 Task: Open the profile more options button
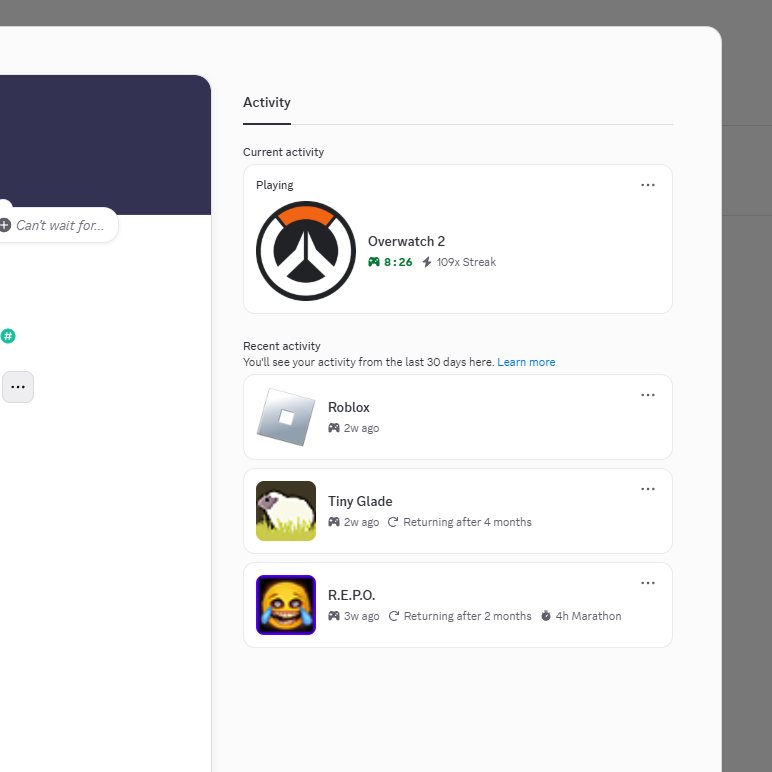pos(18,387)
